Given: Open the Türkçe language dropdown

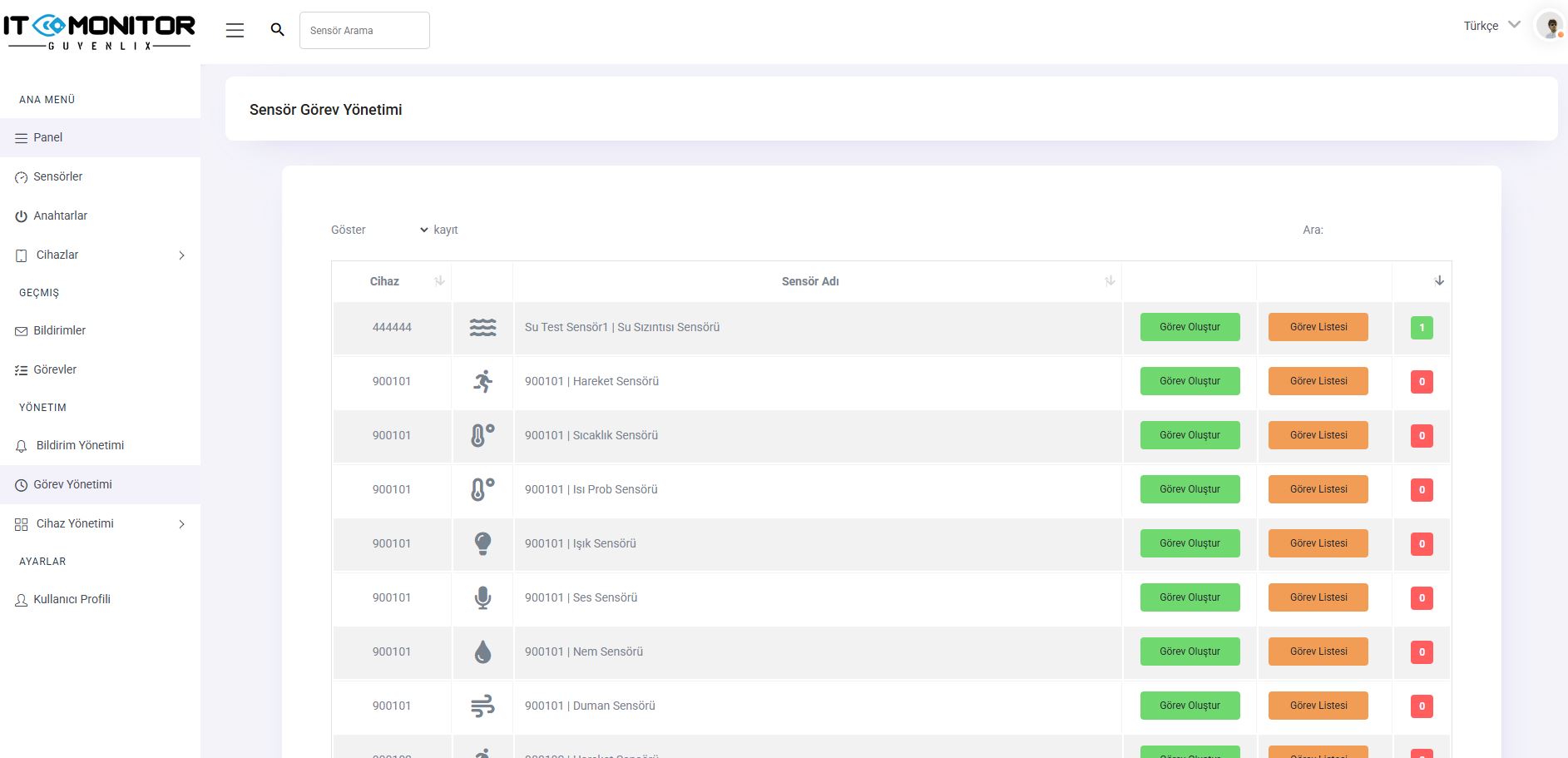Looking at the screenshot, I should pyautogui.click(x=1491, y=26).
